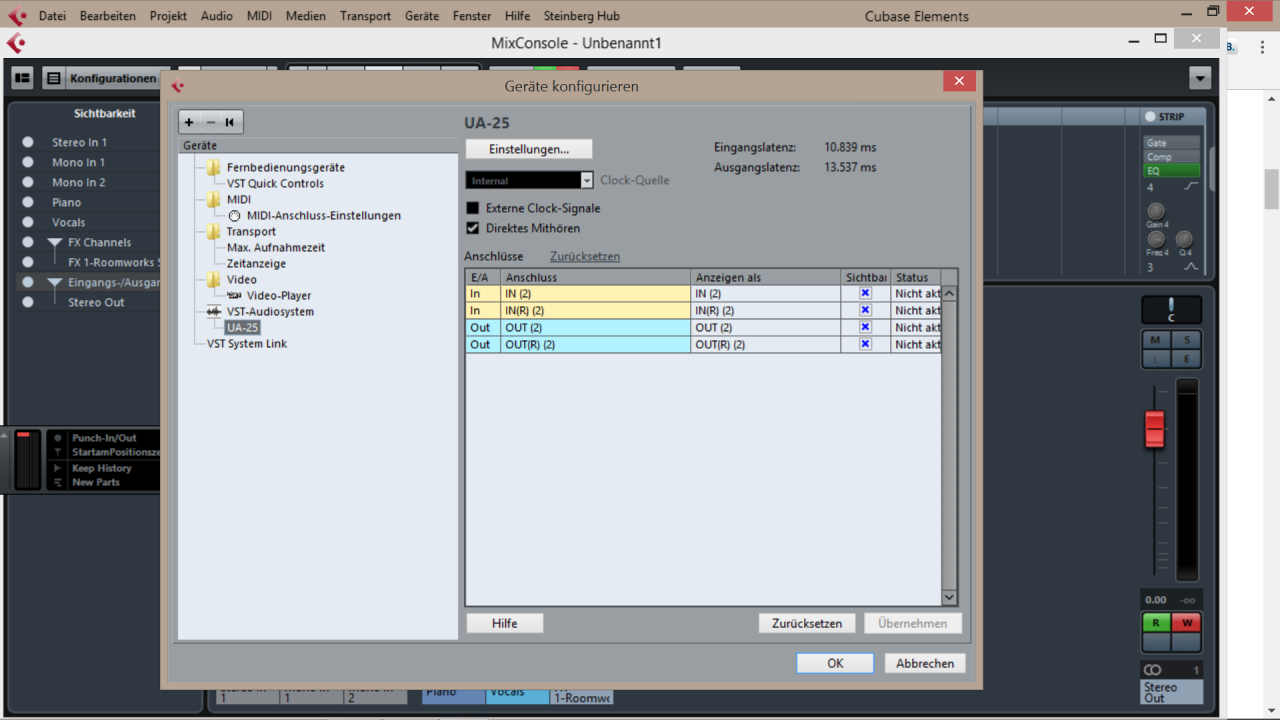This screenshot has width=1280, height=720.
Task: Select UA-25 in the Geräte tree
Action: click(x=242, y=327)
